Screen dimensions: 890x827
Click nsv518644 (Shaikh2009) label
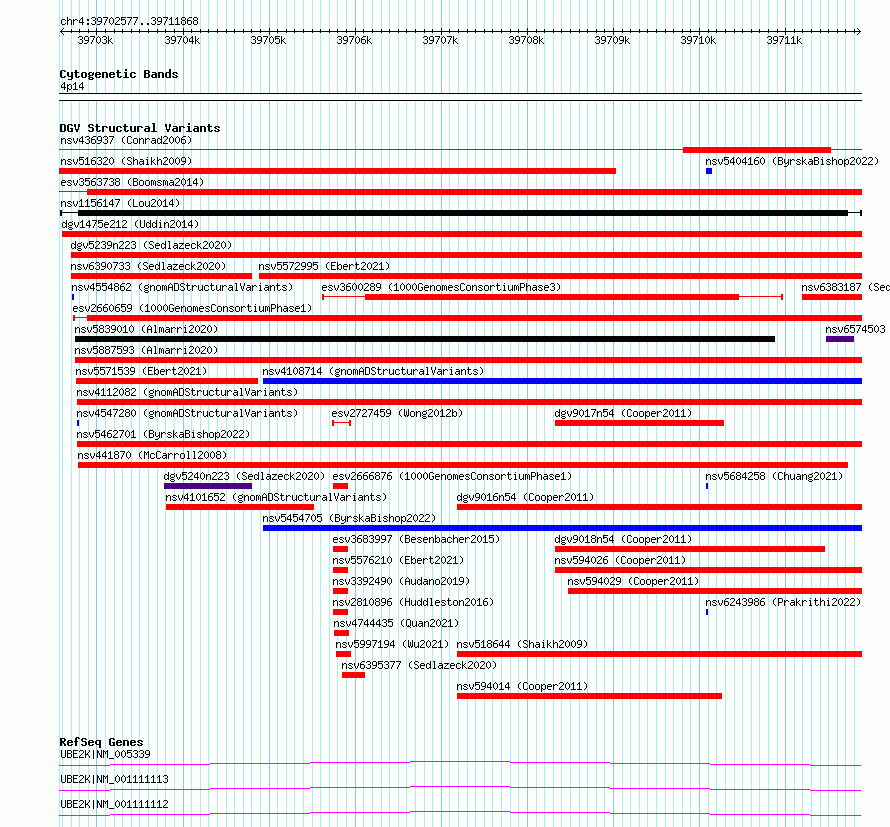pos(522,644)
